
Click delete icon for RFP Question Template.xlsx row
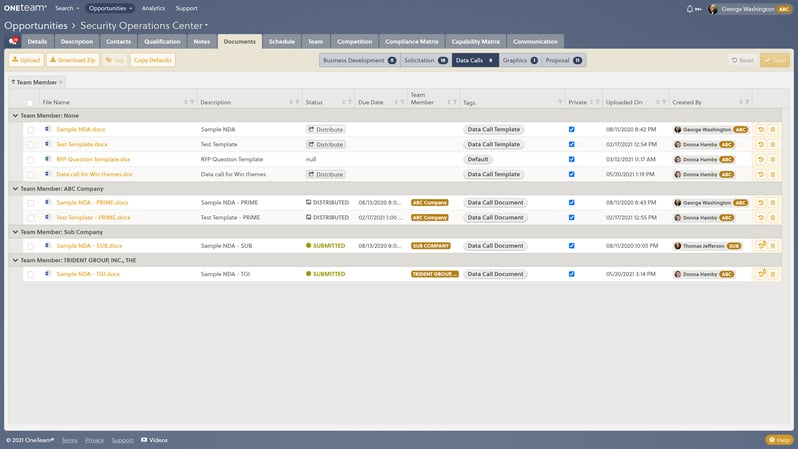pos(773,159)
